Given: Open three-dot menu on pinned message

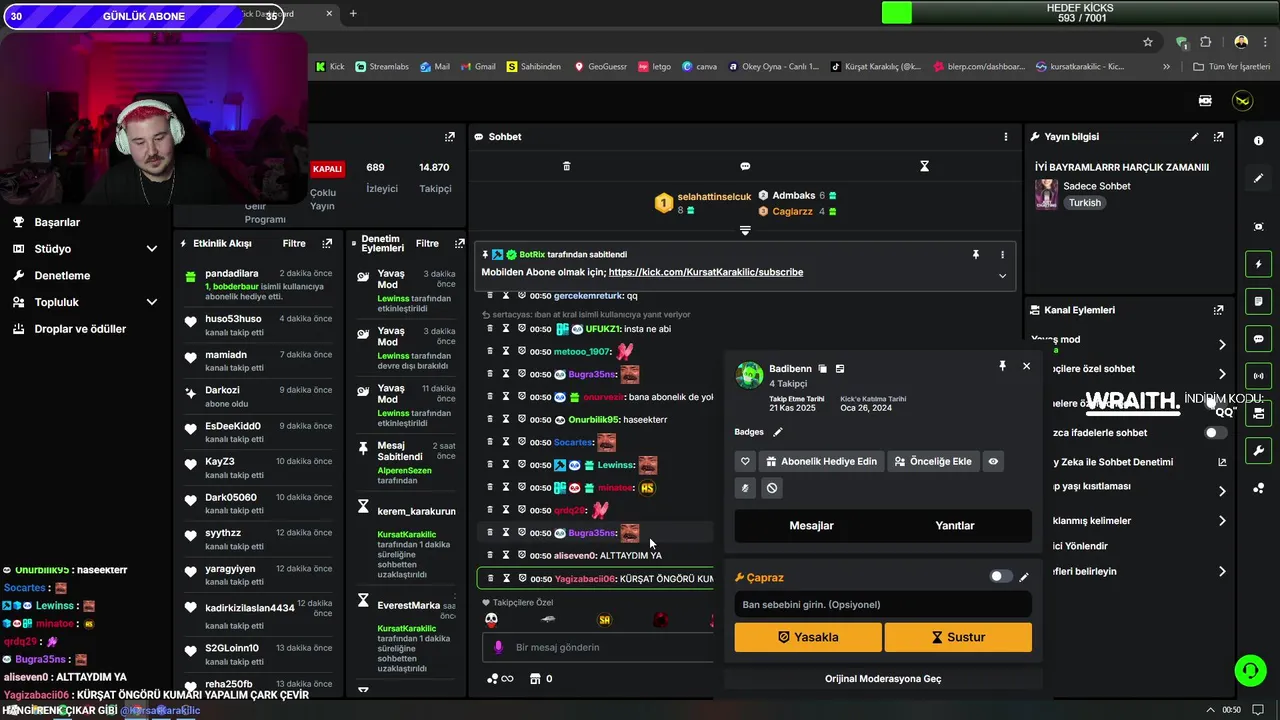Looking at the screenshot, I should coord(1002,255).
